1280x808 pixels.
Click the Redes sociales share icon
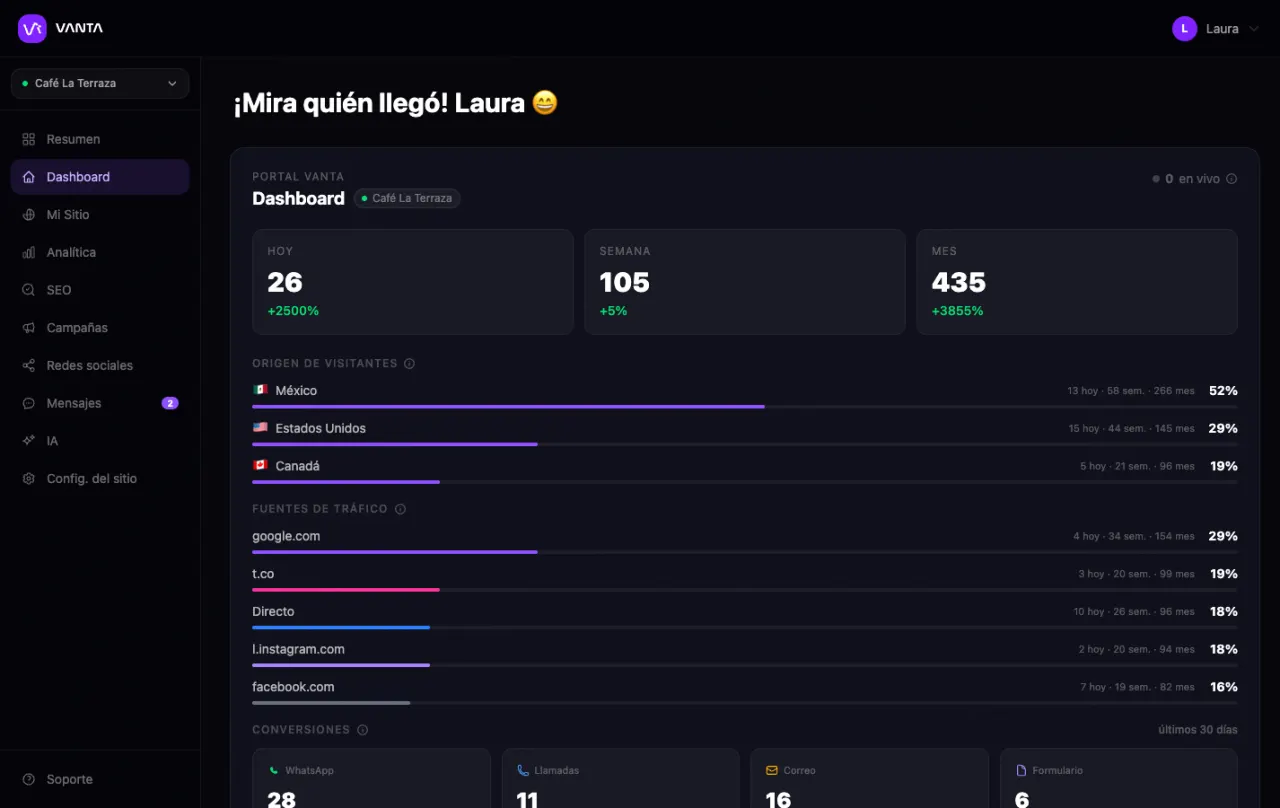(29, 366)
